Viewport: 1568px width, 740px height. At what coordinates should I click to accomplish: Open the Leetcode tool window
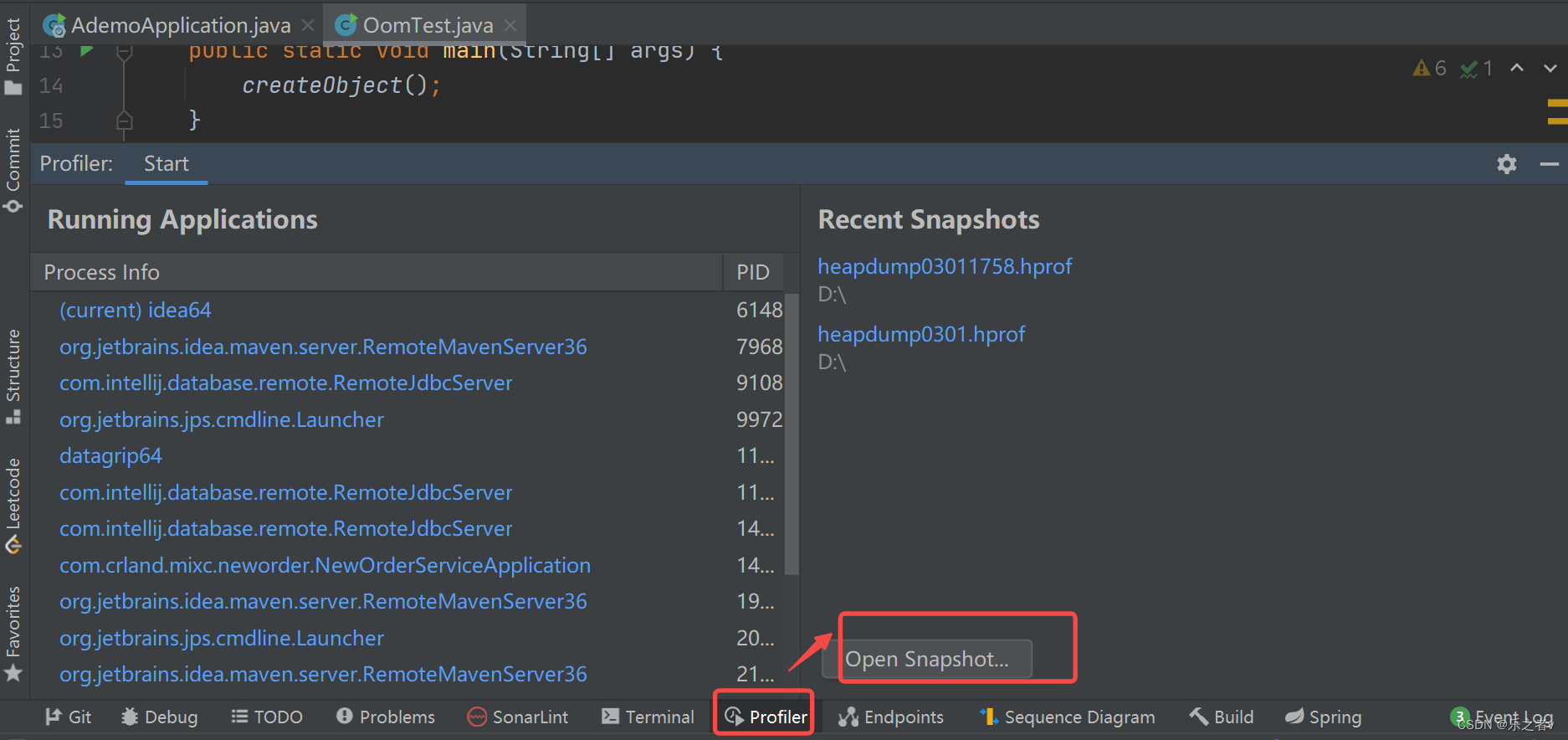[13, 506]
